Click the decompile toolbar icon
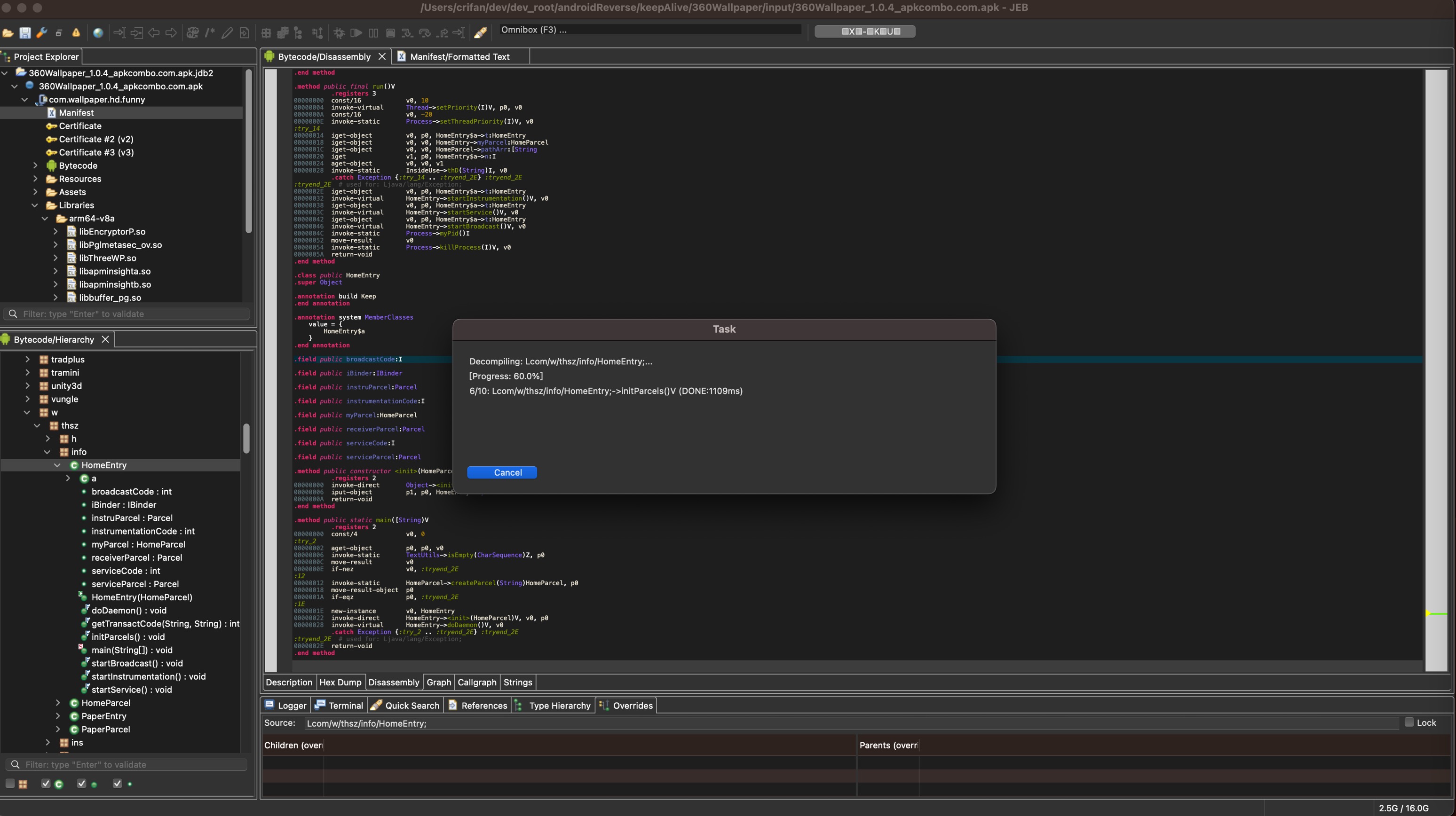Image resolution: width=1456 pixels, height=816 pixels. (x=193, y=33)
